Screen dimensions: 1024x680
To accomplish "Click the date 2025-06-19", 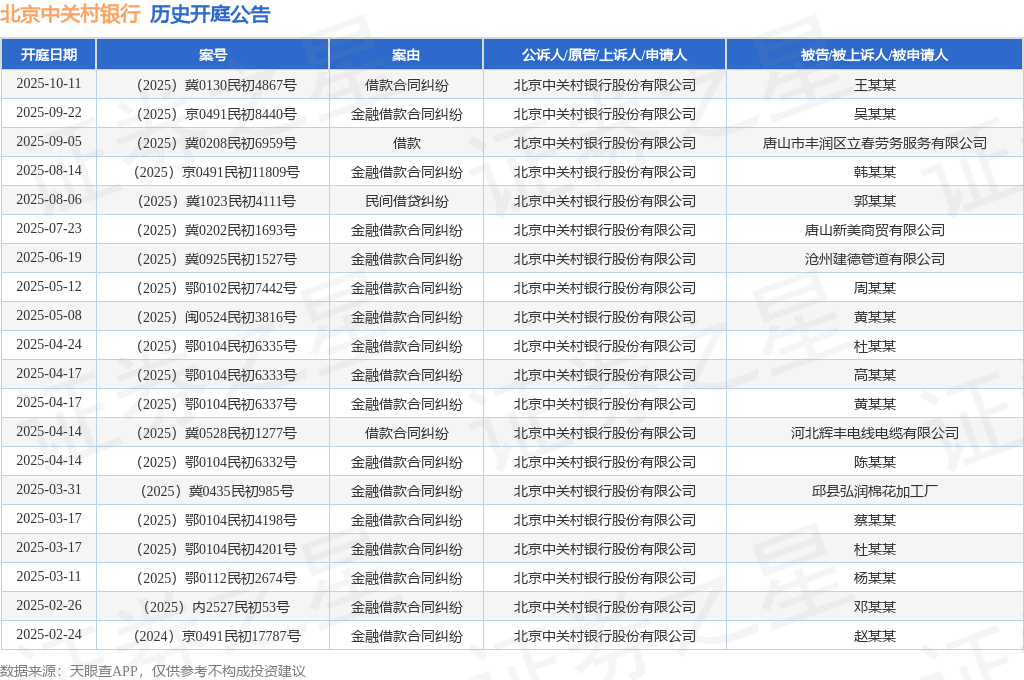I will (49, 257).
